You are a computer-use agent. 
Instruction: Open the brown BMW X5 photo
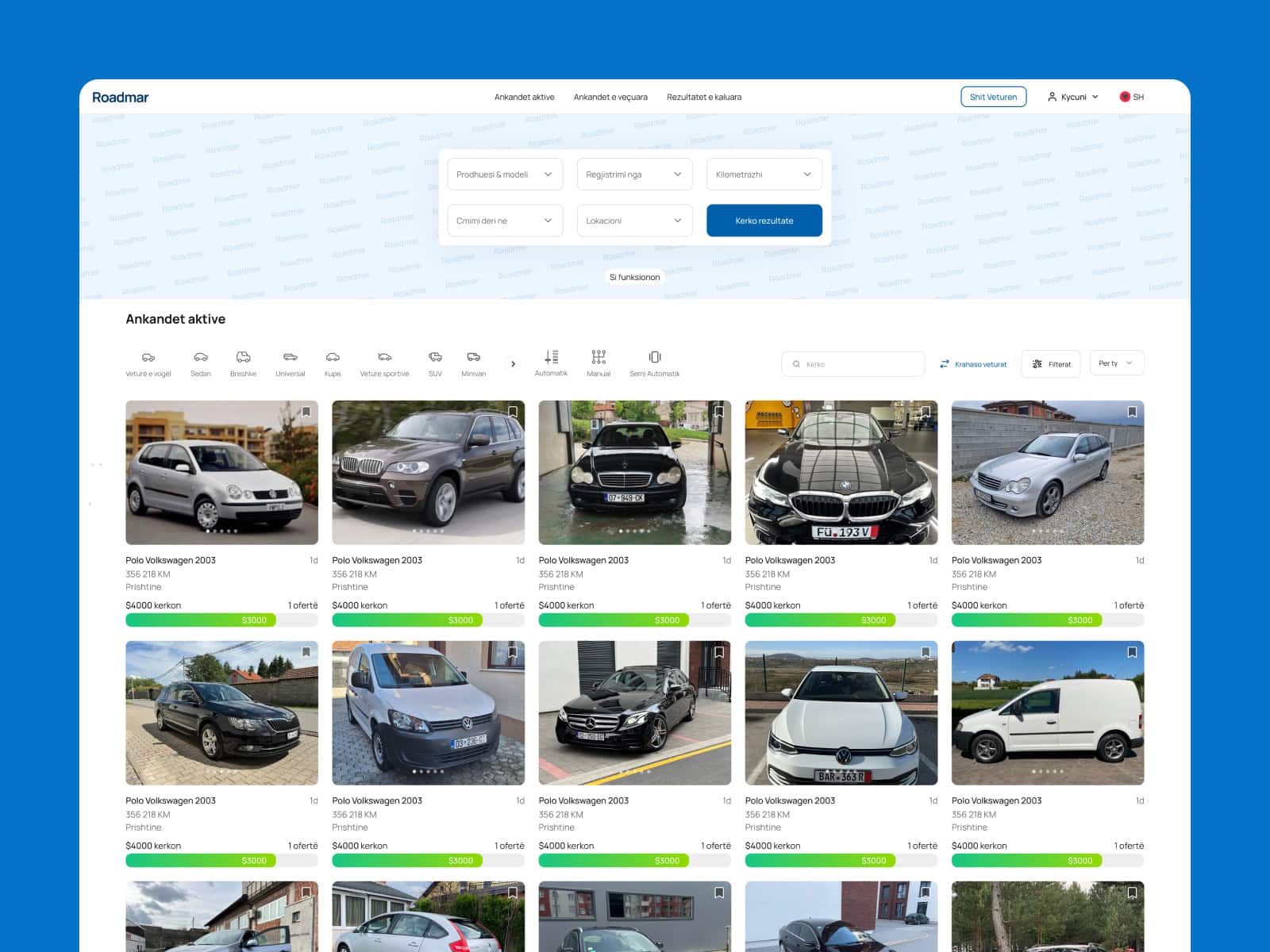click(x=428, y=473)
